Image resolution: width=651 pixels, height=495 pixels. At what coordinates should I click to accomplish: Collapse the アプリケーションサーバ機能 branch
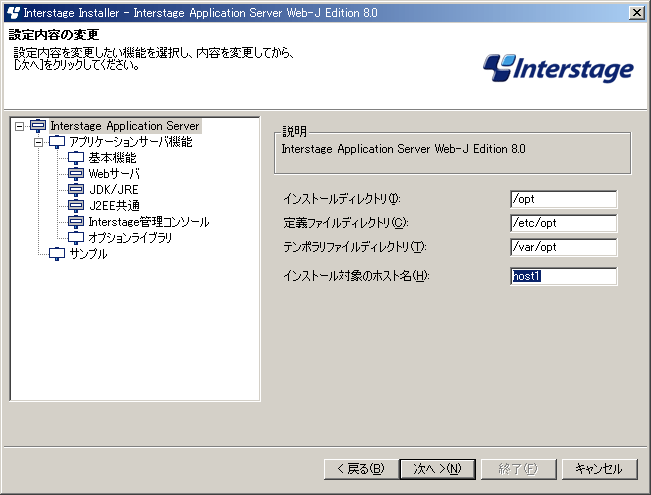(38, 142)
